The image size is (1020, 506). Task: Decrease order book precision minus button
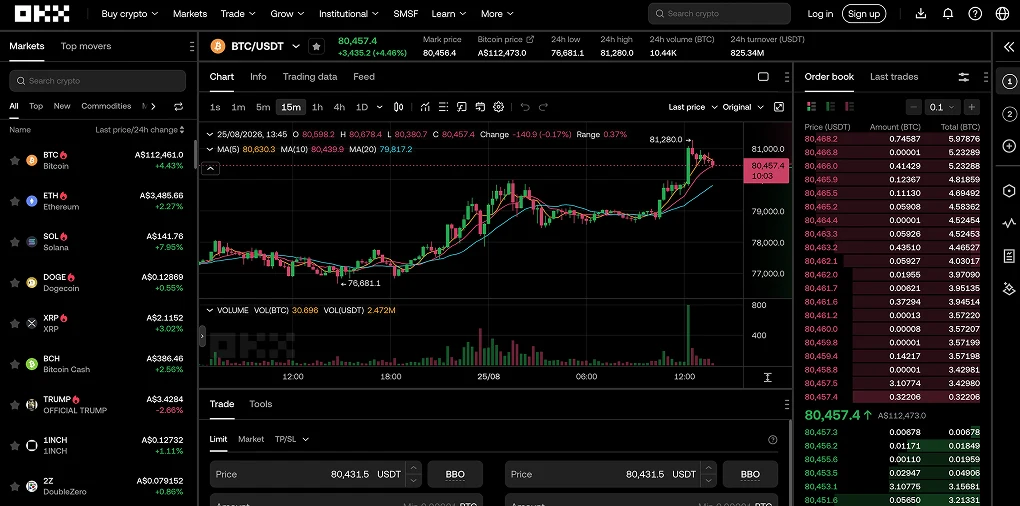pyautogui.click(x=914, y=107)
